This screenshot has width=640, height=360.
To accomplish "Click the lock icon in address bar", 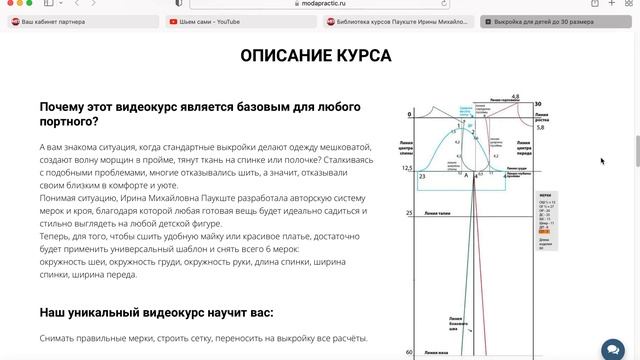I will click(297, 3).
